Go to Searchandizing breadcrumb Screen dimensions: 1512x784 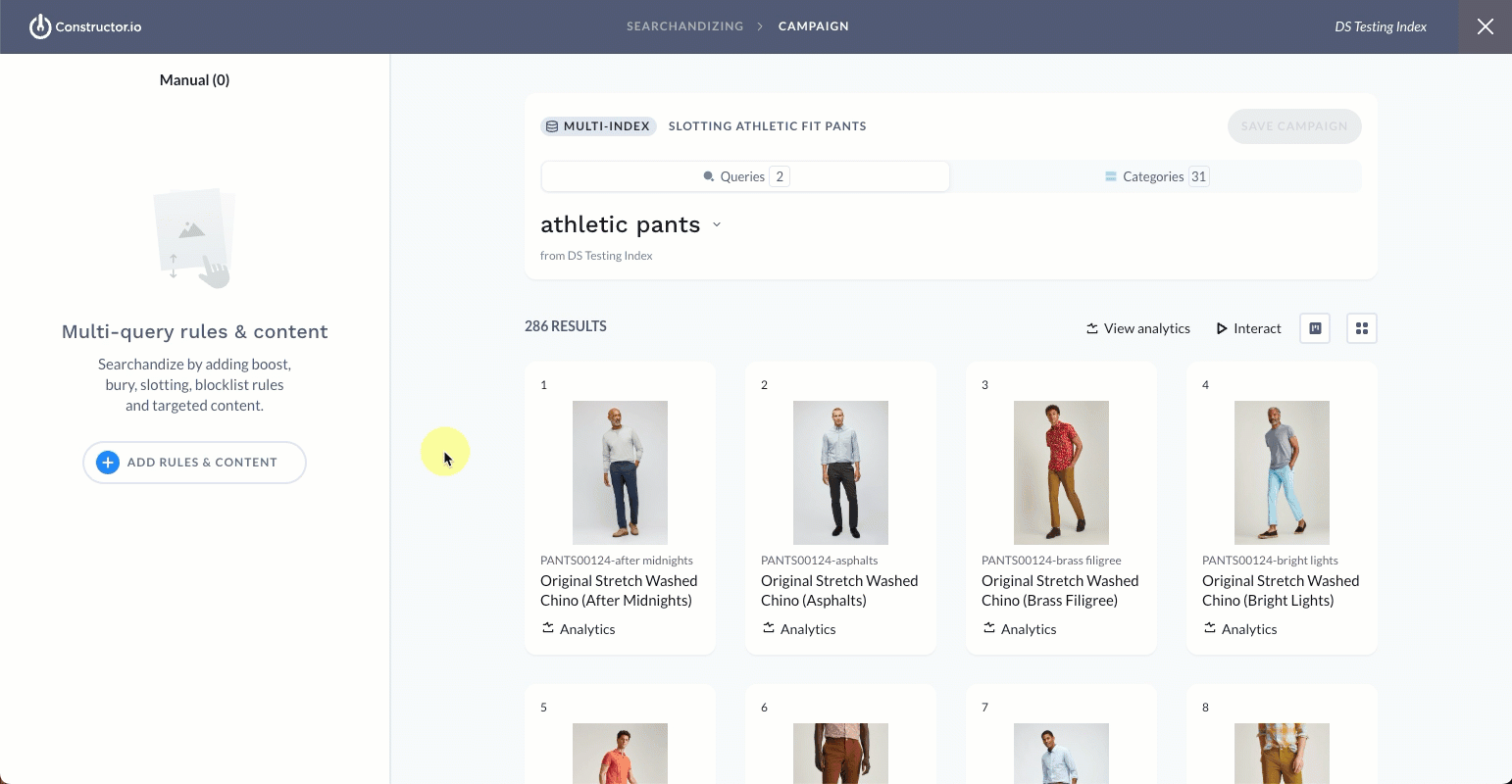[684, 26]
